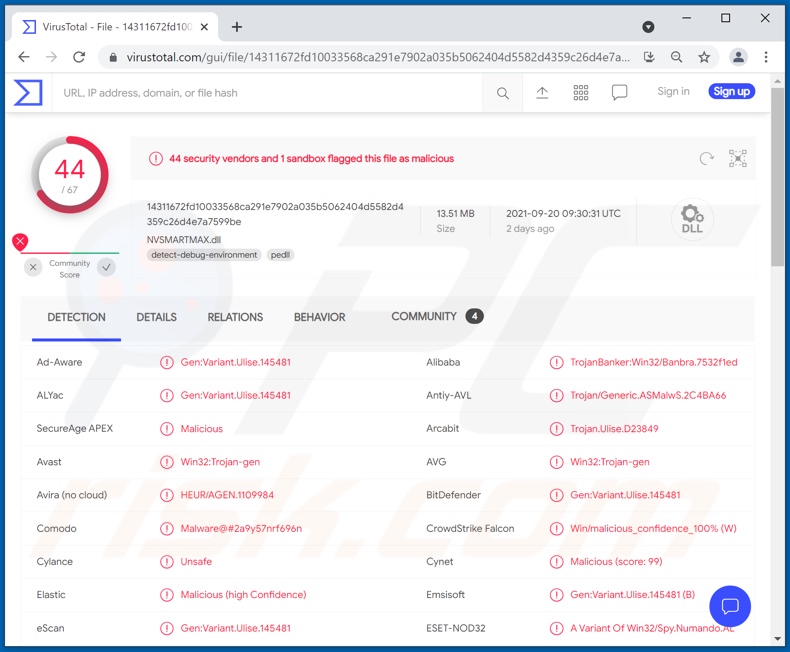Click the red malicious badge icon
This screenshot has height=652, width=790.
point(20,242)
